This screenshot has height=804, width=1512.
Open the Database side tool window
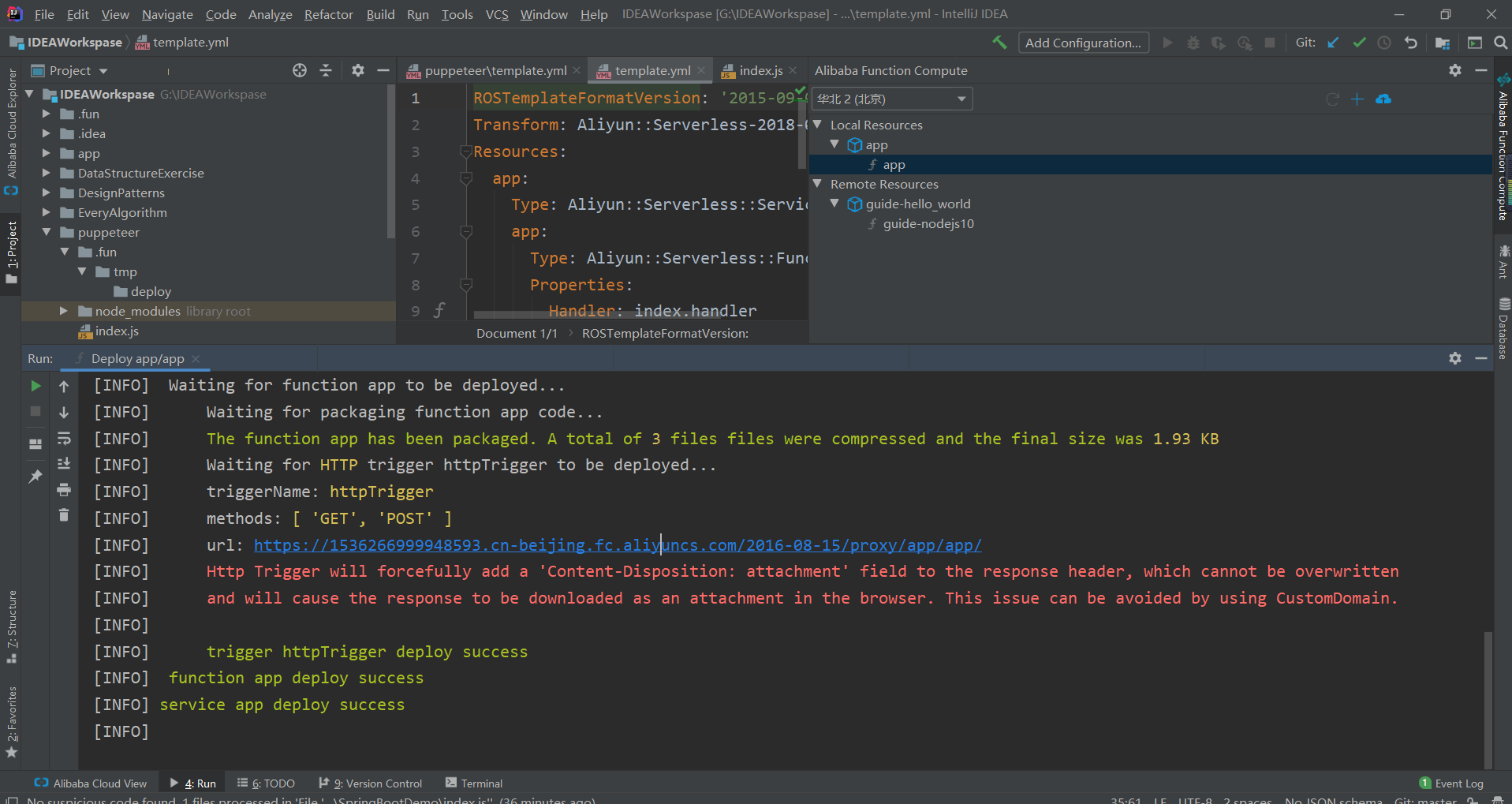pos(1503,329)
